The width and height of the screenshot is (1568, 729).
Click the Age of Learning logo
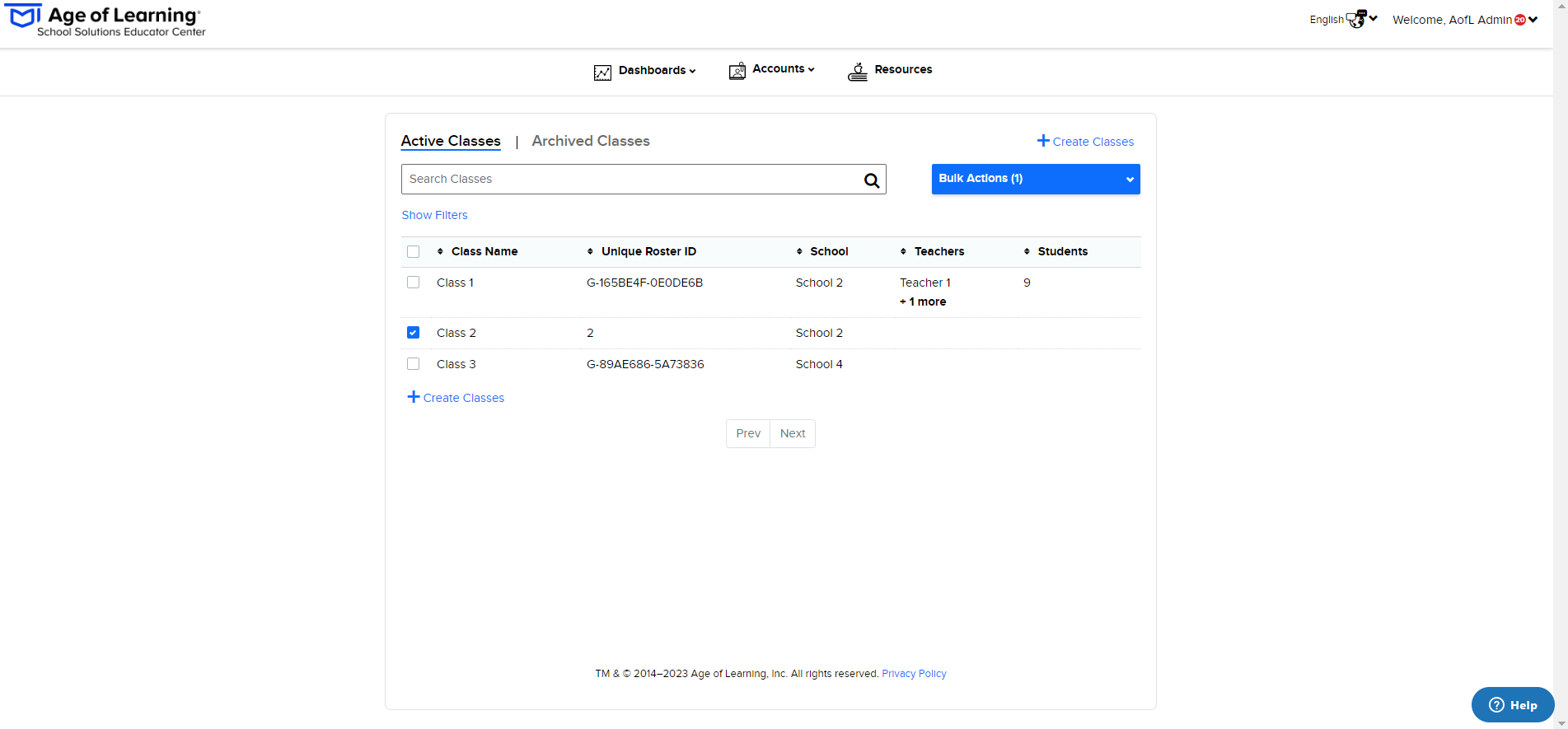(x=105, y=21)
